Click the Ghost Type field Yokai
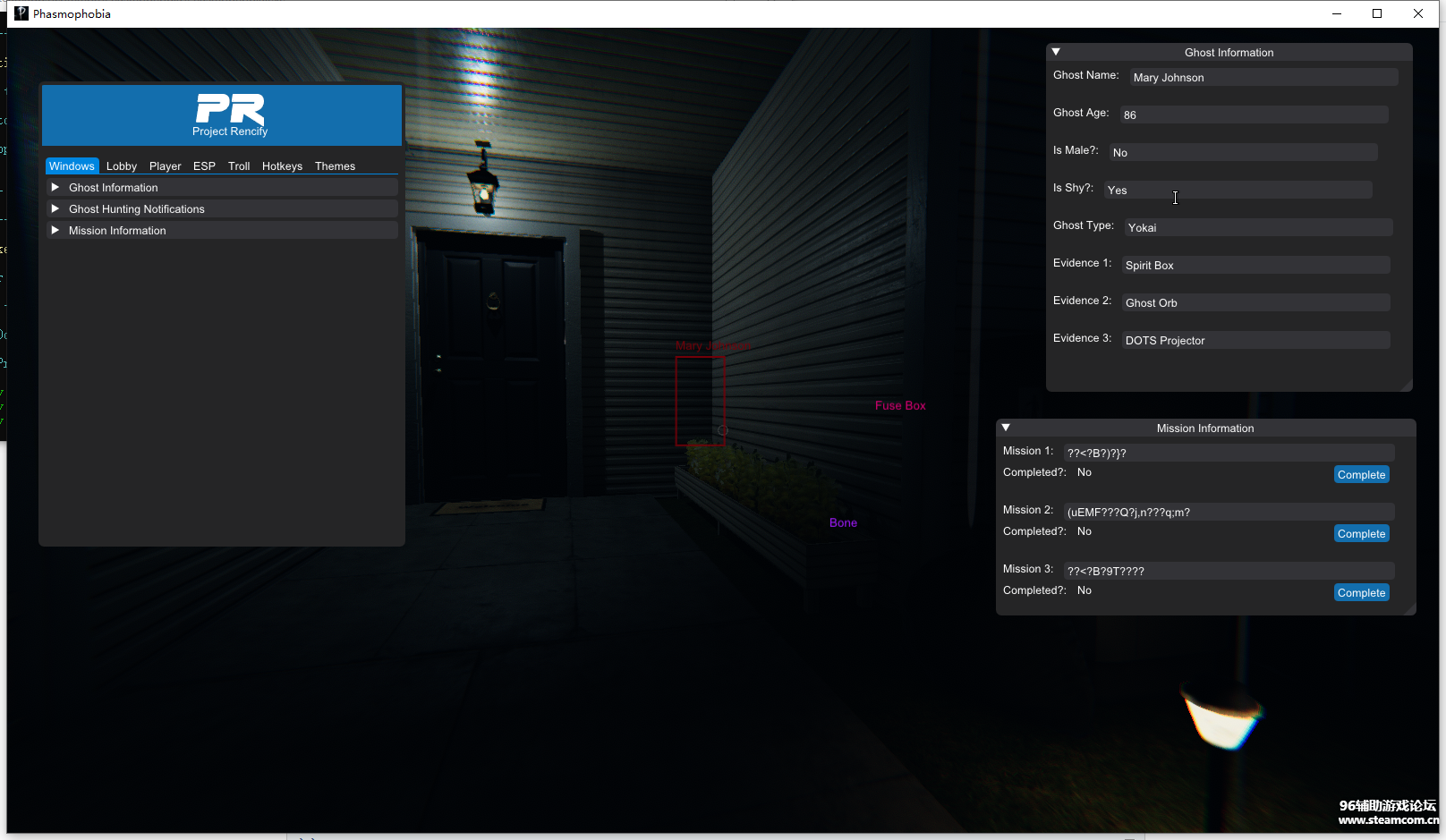Viewport: 1446px width, 840px height. click(1258, 228)
